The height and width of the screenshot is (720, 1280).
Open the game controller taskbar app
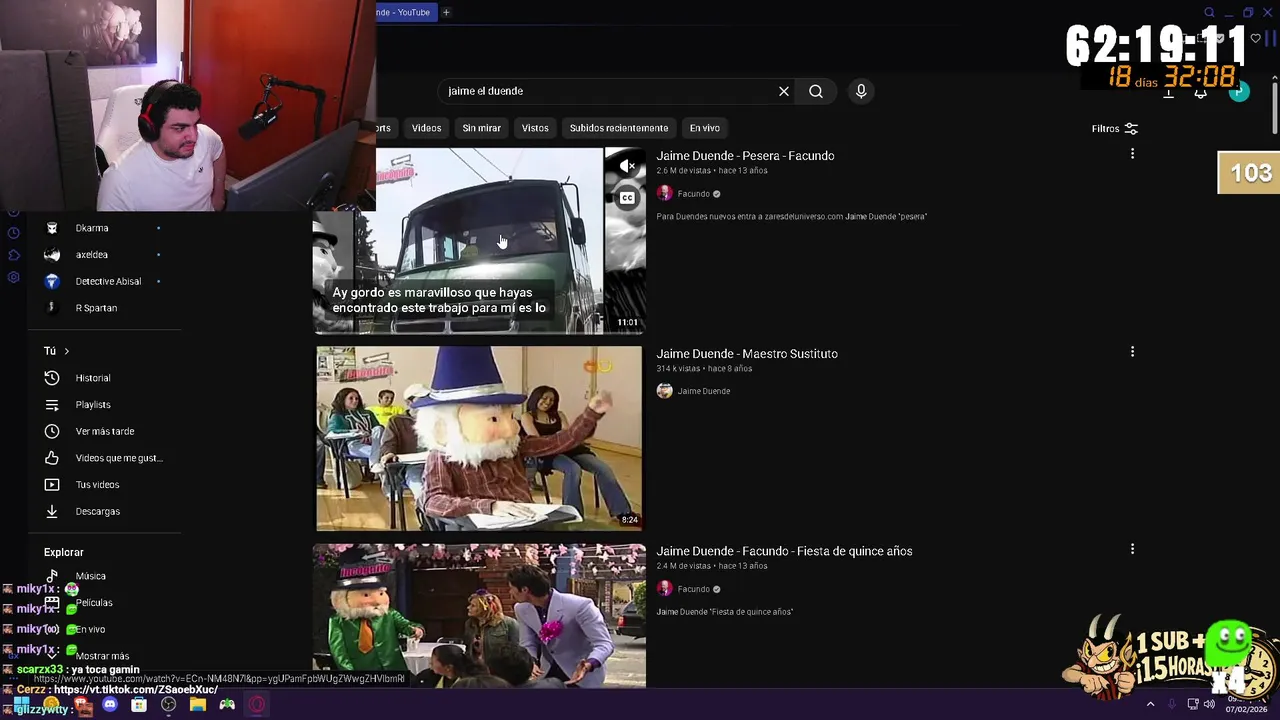[227, 705]
